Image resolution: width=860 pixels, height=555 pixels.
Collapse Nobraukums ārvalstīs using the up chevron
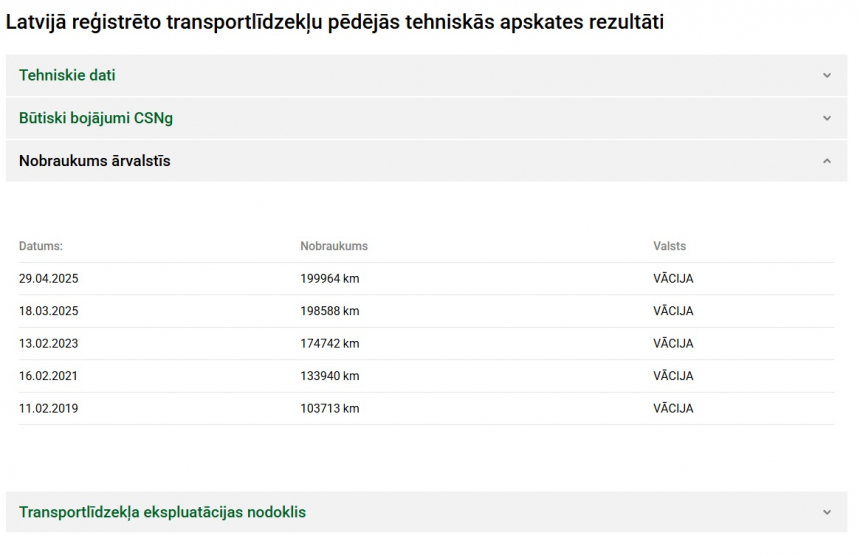pyautogui.click(x=826, y=161)
